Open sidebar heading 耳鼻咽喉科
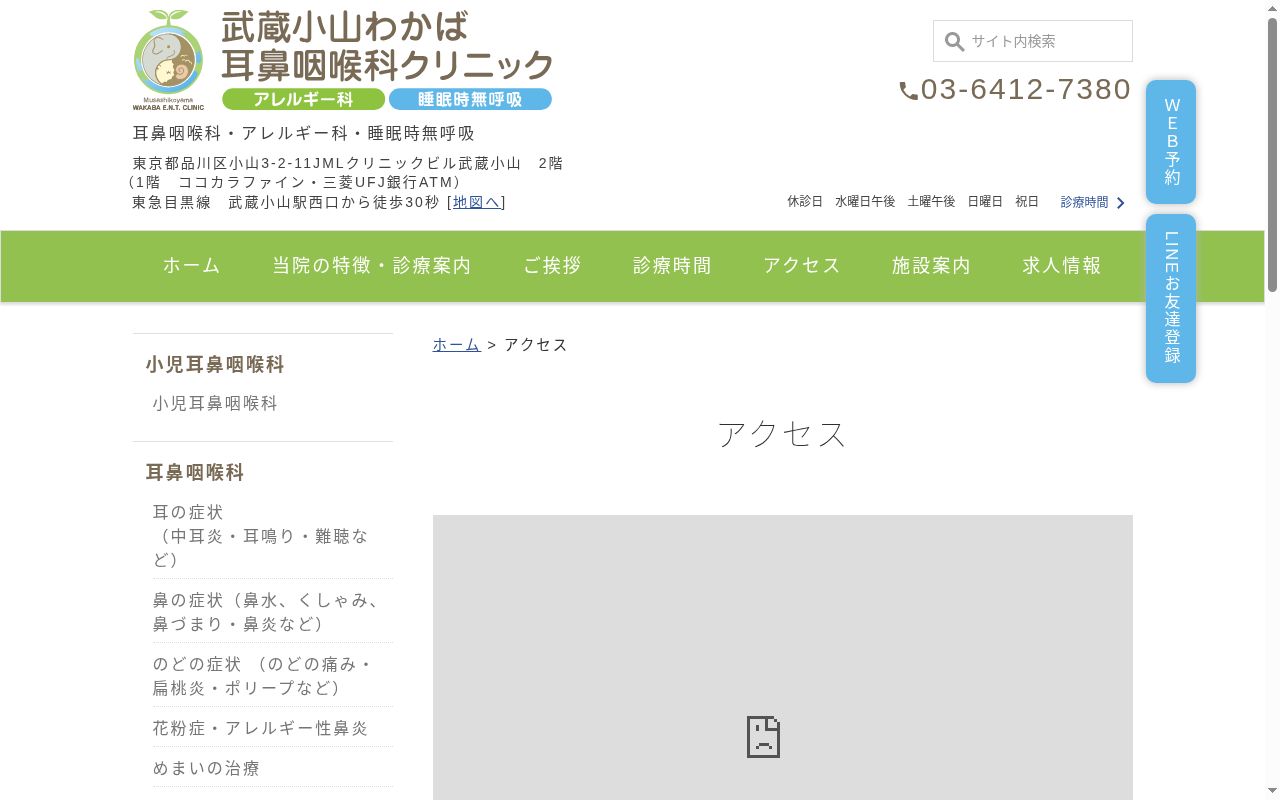 [195, 473]
